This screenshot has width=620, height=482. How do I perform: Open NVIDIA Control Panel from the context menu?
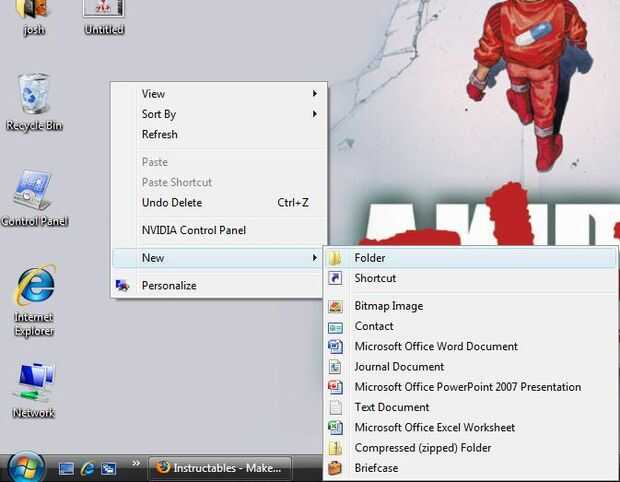(x=219, y=230)
